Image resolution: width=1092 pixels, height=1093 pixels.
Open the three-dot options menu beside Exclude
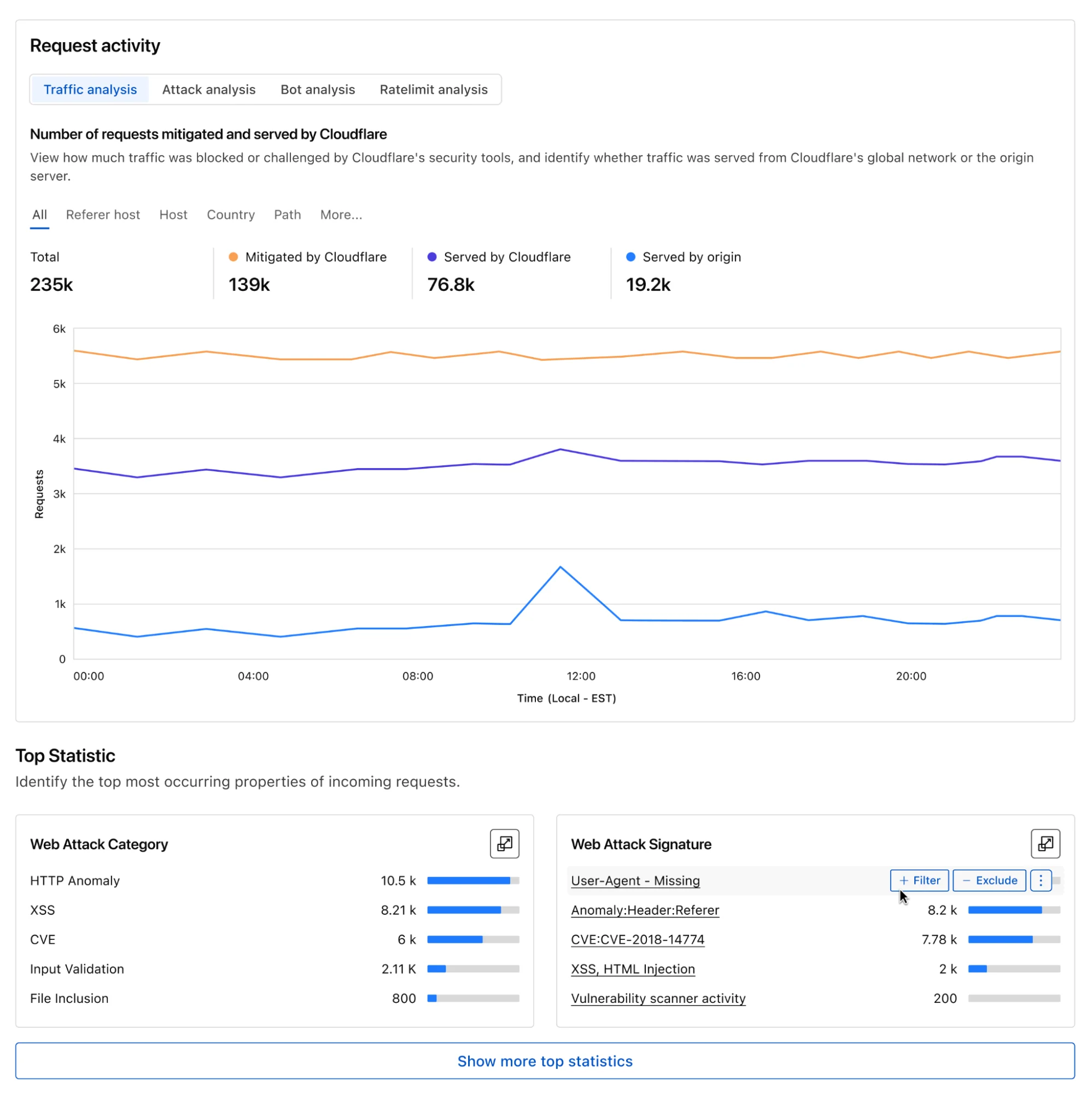click(x=1040, y=880)
